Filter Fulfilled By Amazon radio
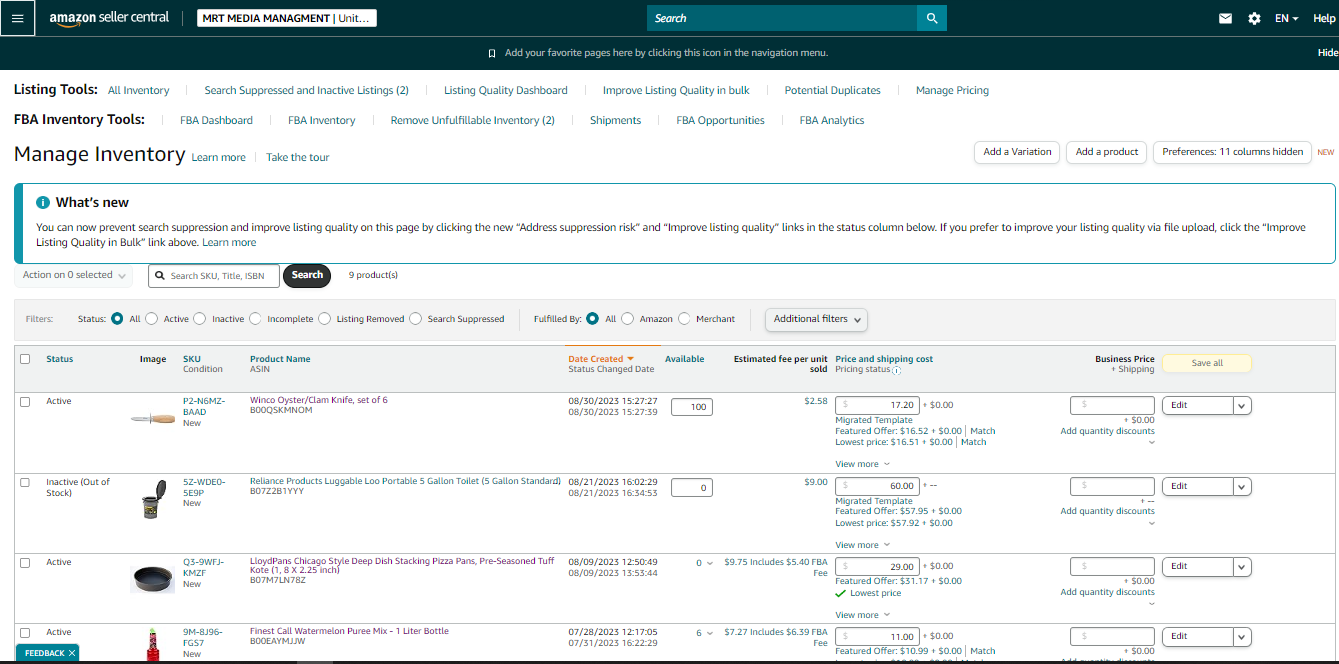 (x=628, y=319)
